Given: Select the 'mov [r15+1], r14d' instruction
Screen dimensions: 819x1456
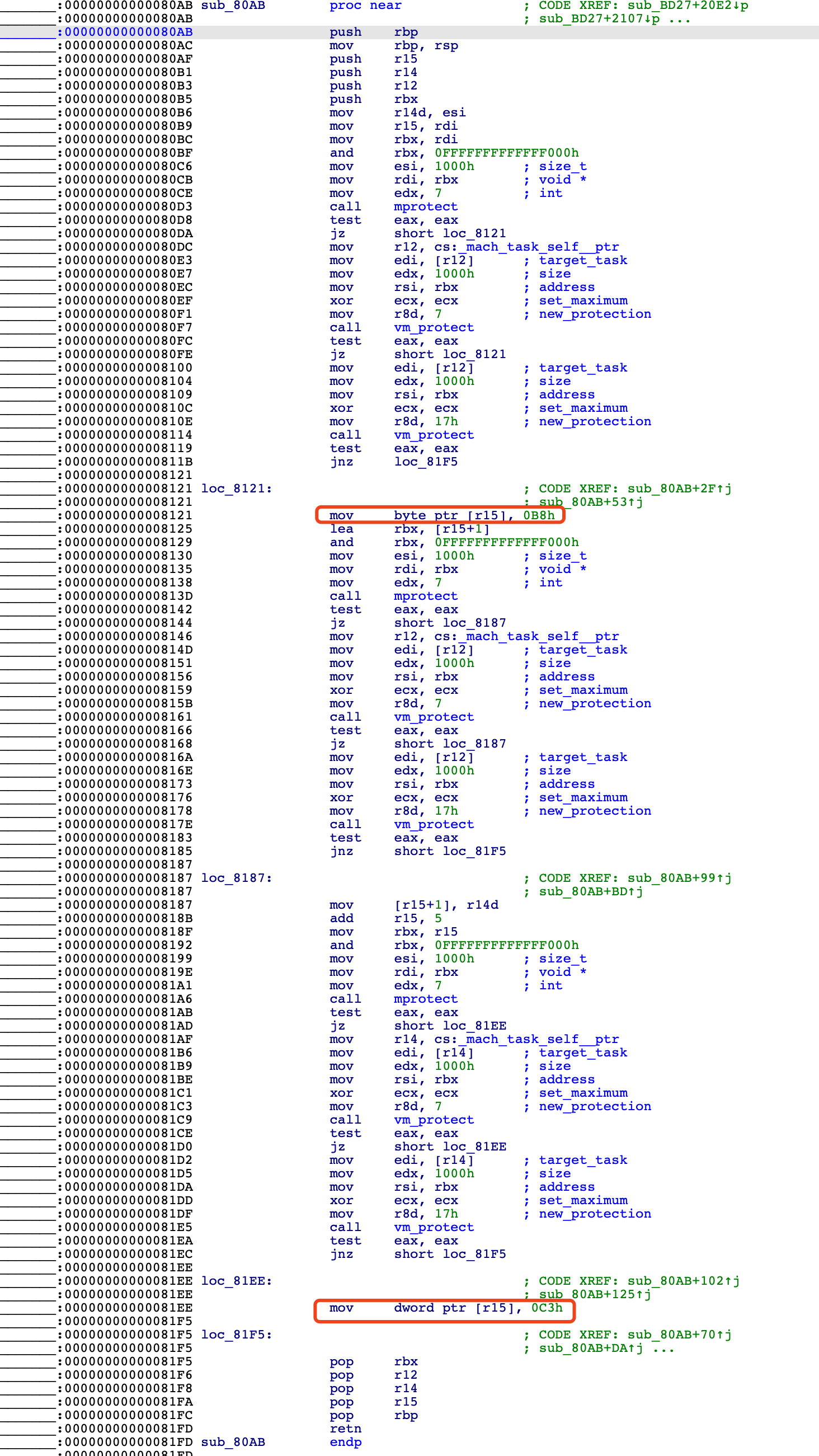Looking at the screenshot, I should 415,905.
